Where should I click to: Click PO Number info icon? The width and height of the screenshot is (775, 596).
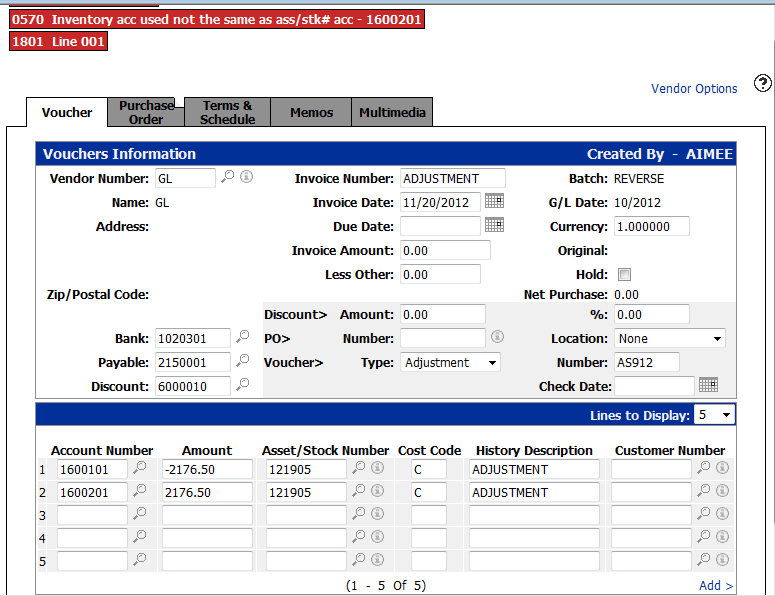coord(497,337)
